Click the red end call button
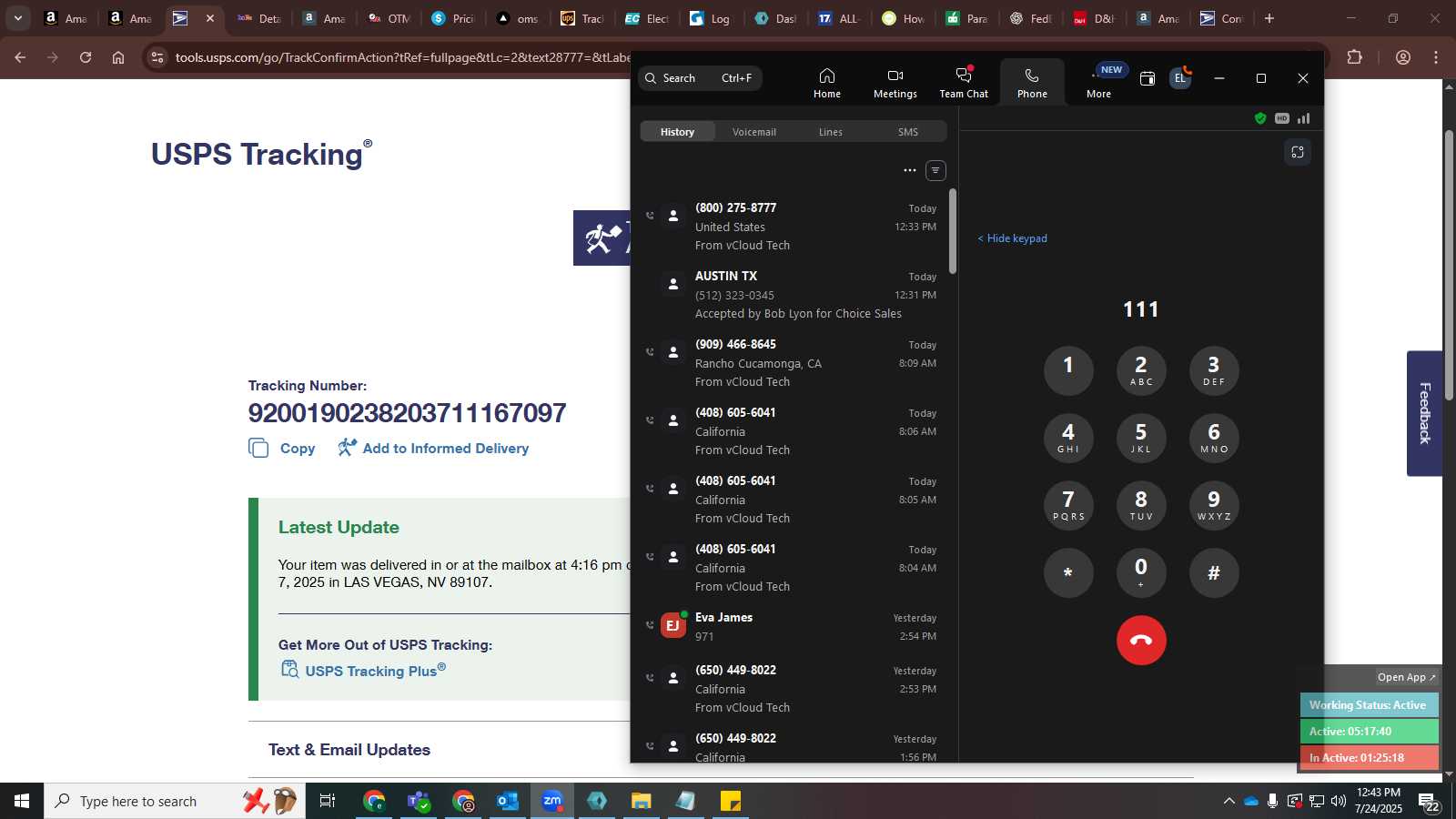Screen dimensions: 1456x819 click(x=1141, y=640)
